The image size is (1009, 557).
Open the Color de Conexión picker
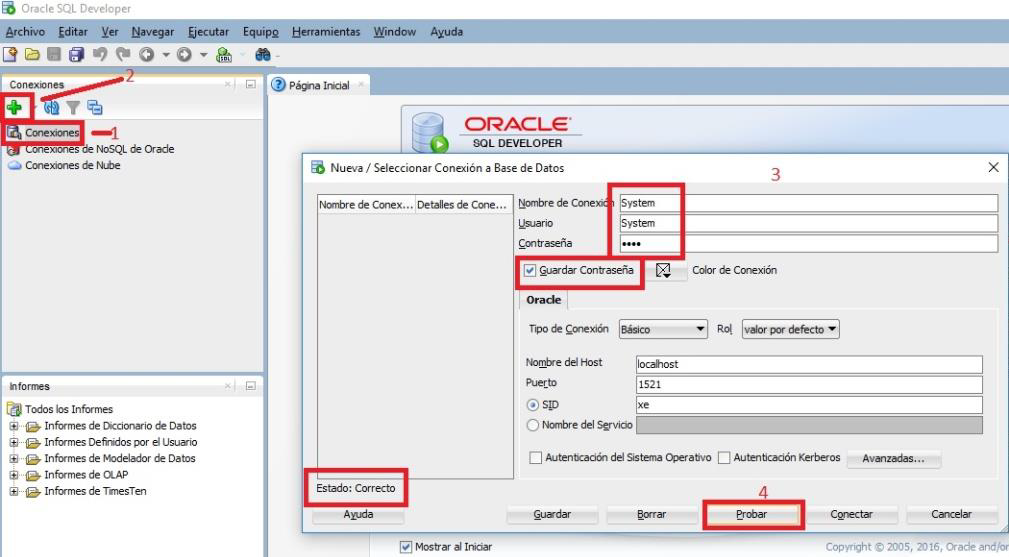tap(663, 271)
